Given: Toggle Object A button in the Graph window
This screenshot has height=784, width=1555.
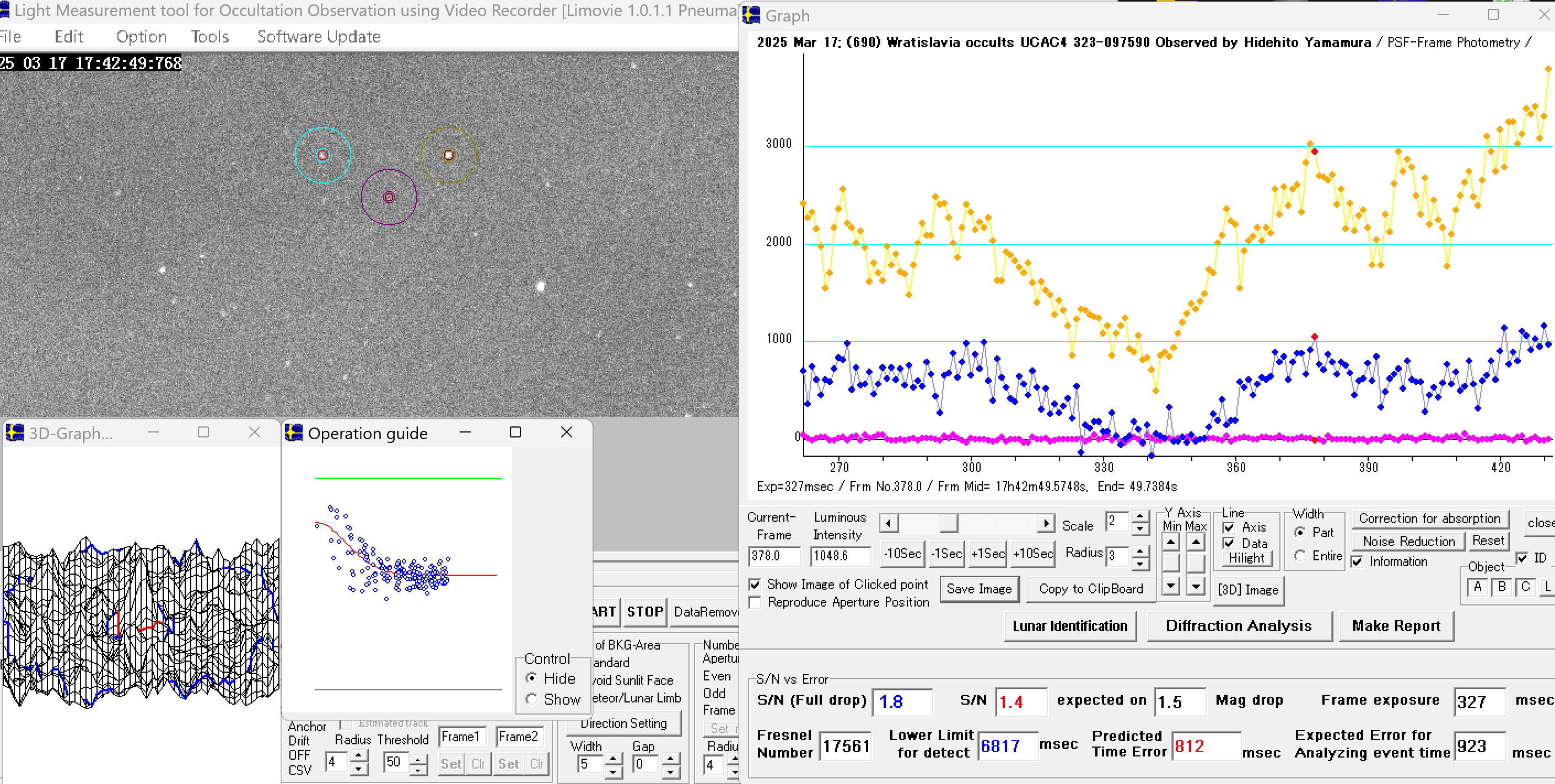Looking at the screenshot, I should [1477, 587].
